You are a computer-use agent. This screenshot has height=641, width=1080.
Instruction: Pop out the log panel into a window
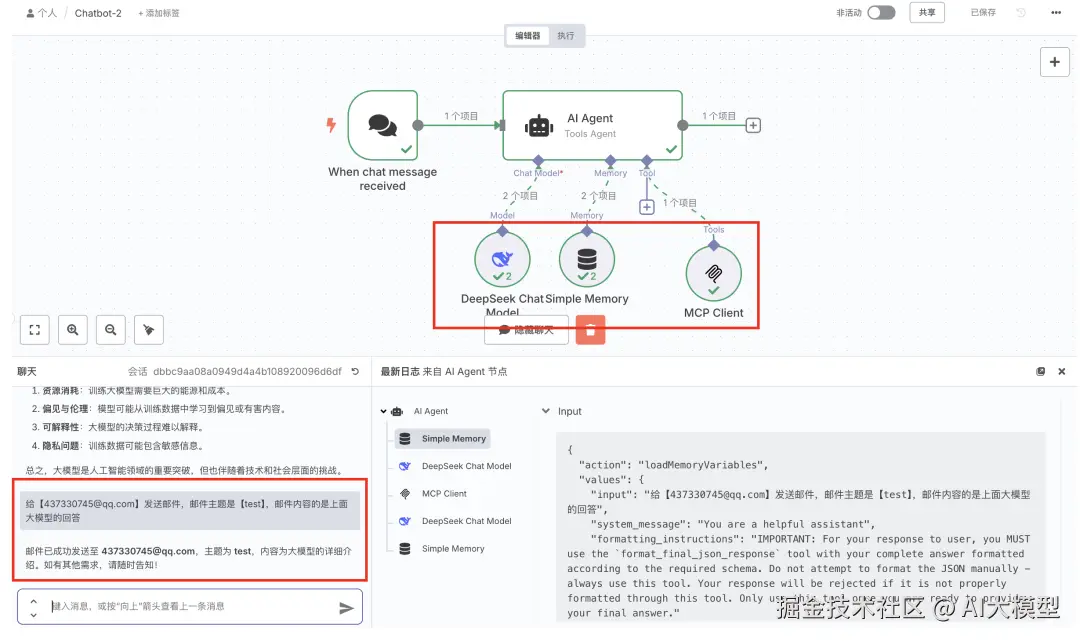pos(1040,371)
